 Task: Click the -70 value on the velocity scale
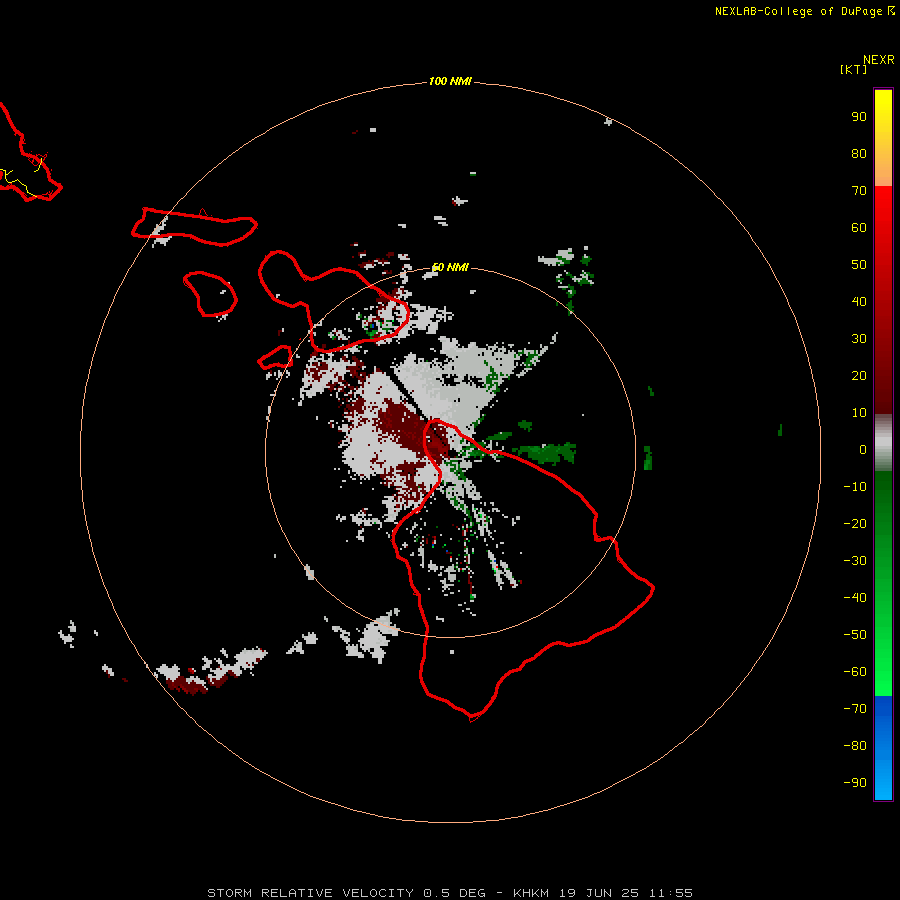pos(855,709)
